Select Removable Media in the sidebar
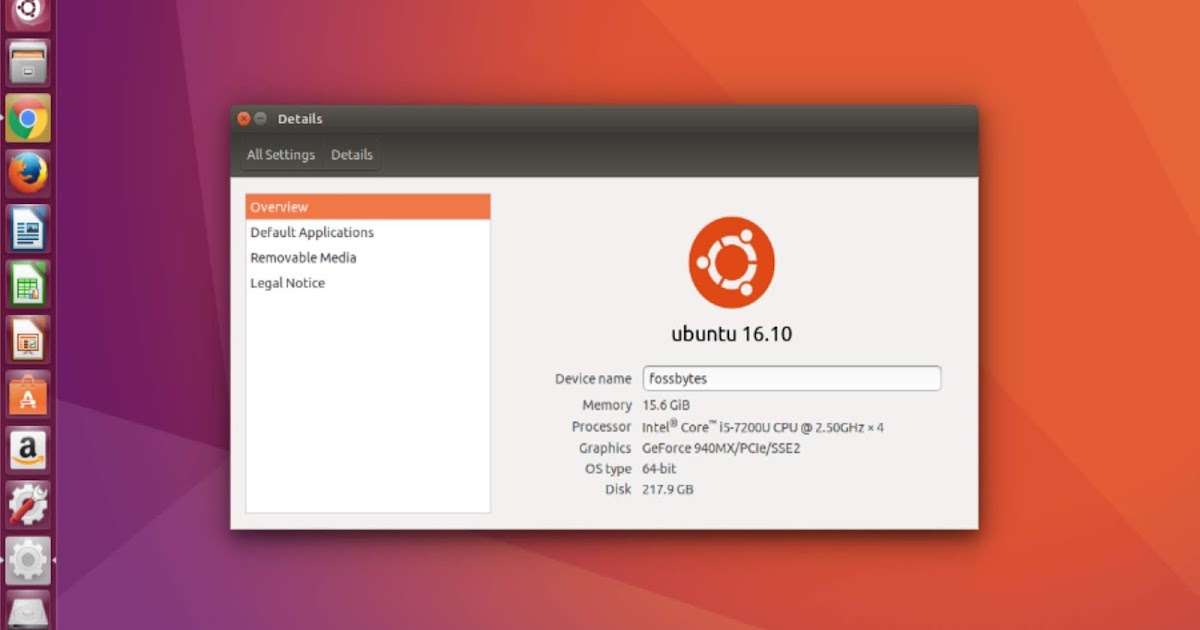1200x630 pixels. click(x=368, y=257)
